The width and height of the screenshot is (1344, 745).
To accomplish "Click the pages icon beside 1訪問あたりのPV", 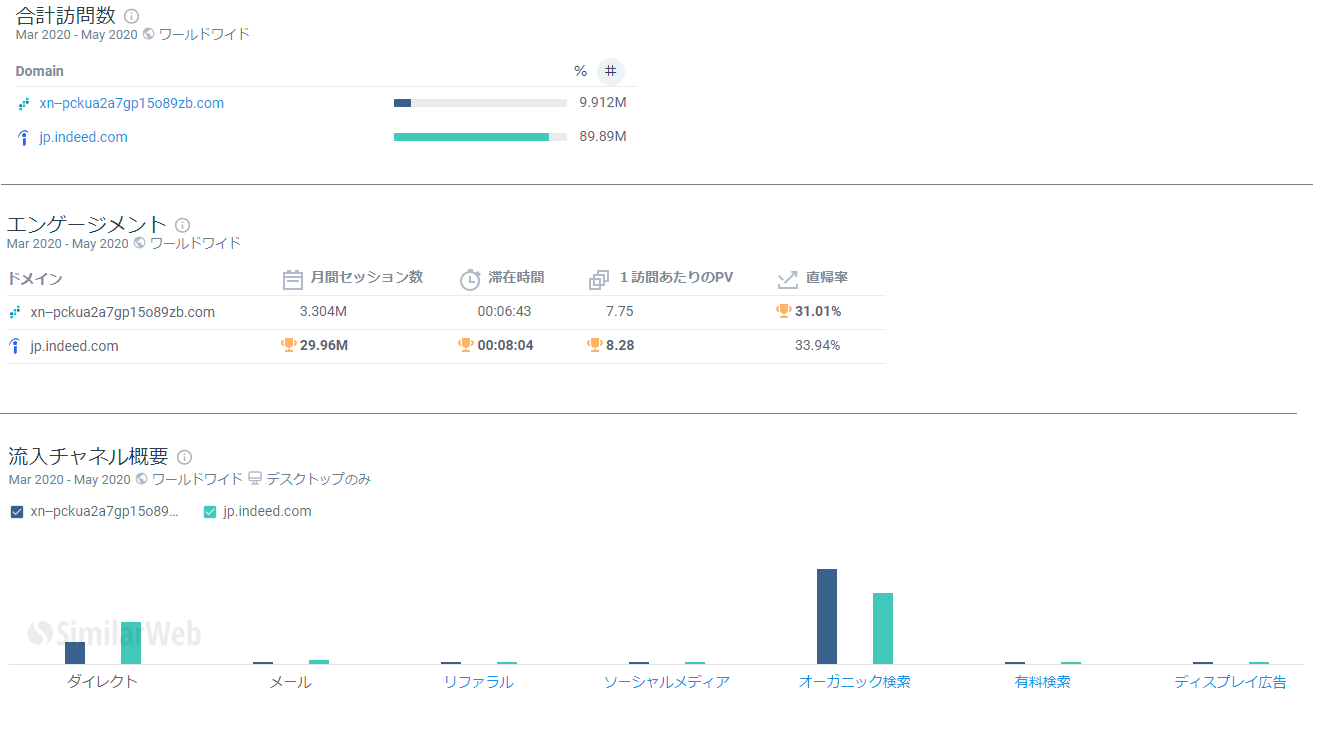I will pyautogui.click(x=599, y=280).
